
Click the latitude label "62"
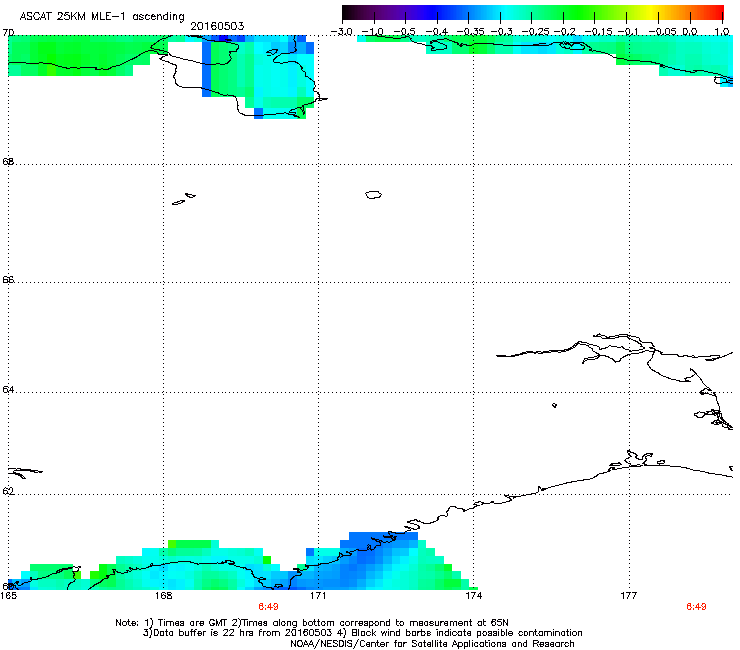tap(8, 491)
